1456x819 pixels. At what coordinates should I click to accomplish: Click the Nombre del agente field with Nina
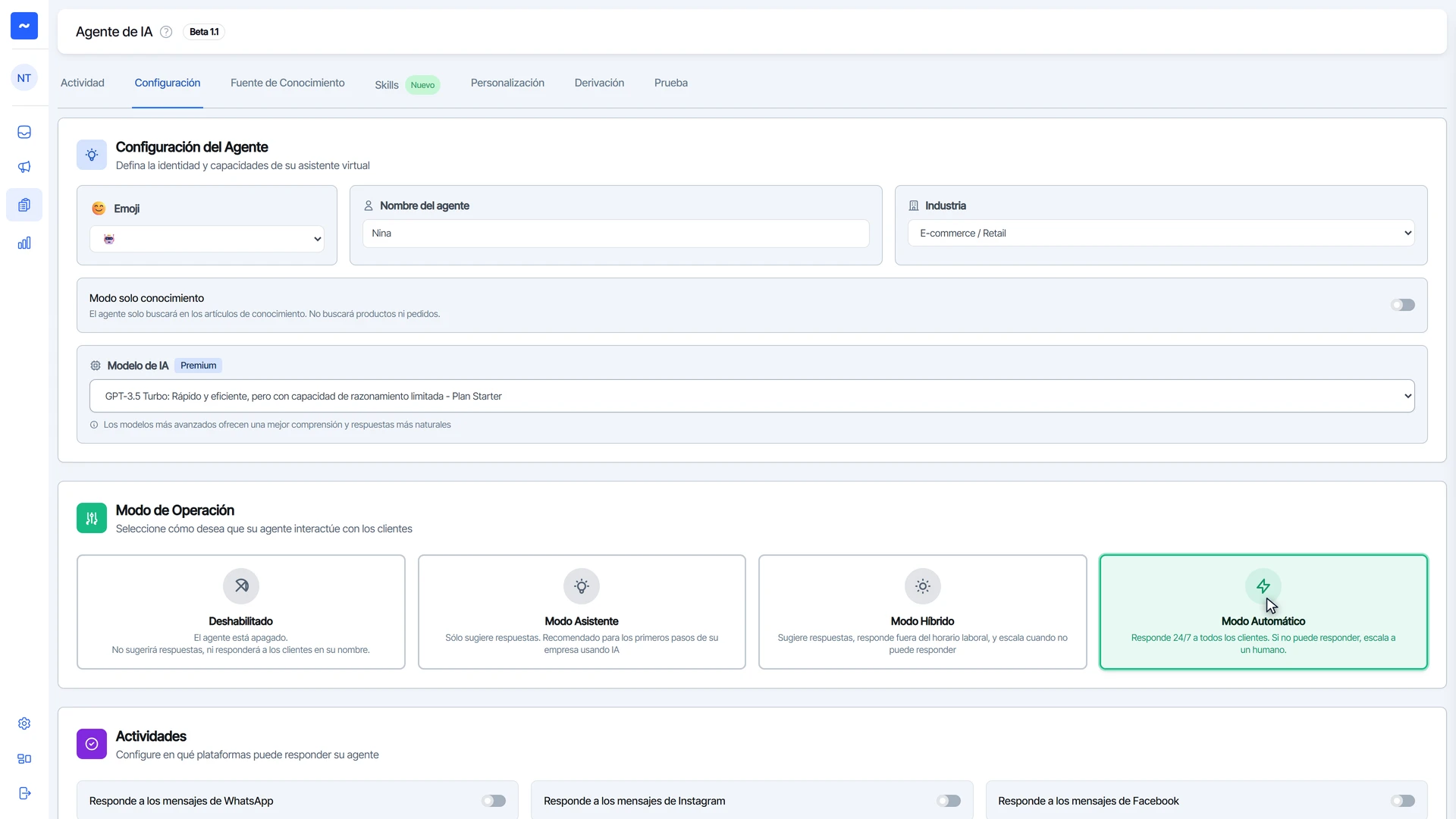coord(616,234)
